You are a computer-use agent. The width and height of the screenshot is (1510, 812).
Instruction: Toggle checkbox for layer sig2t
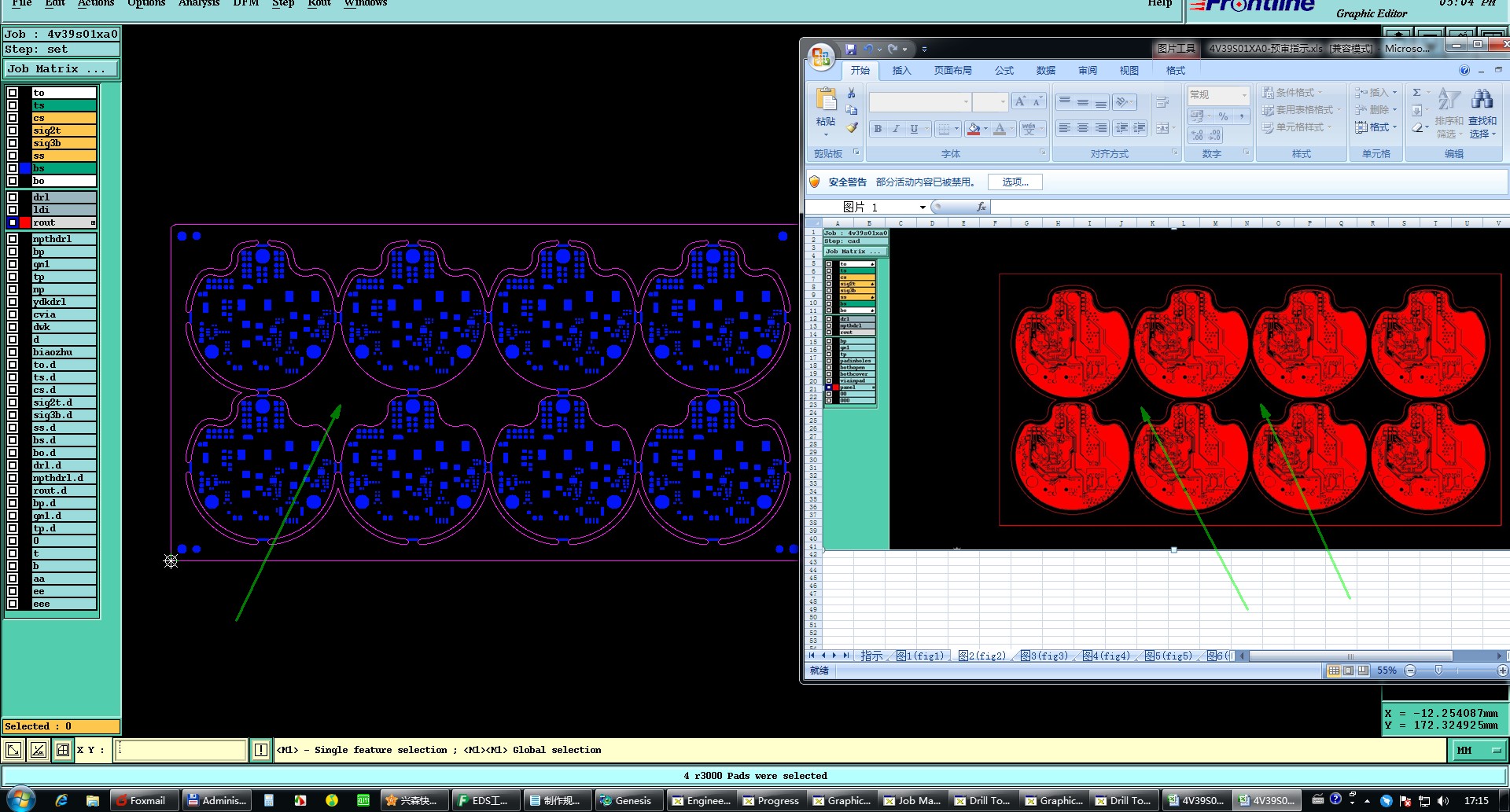click(x=13, y=130)
